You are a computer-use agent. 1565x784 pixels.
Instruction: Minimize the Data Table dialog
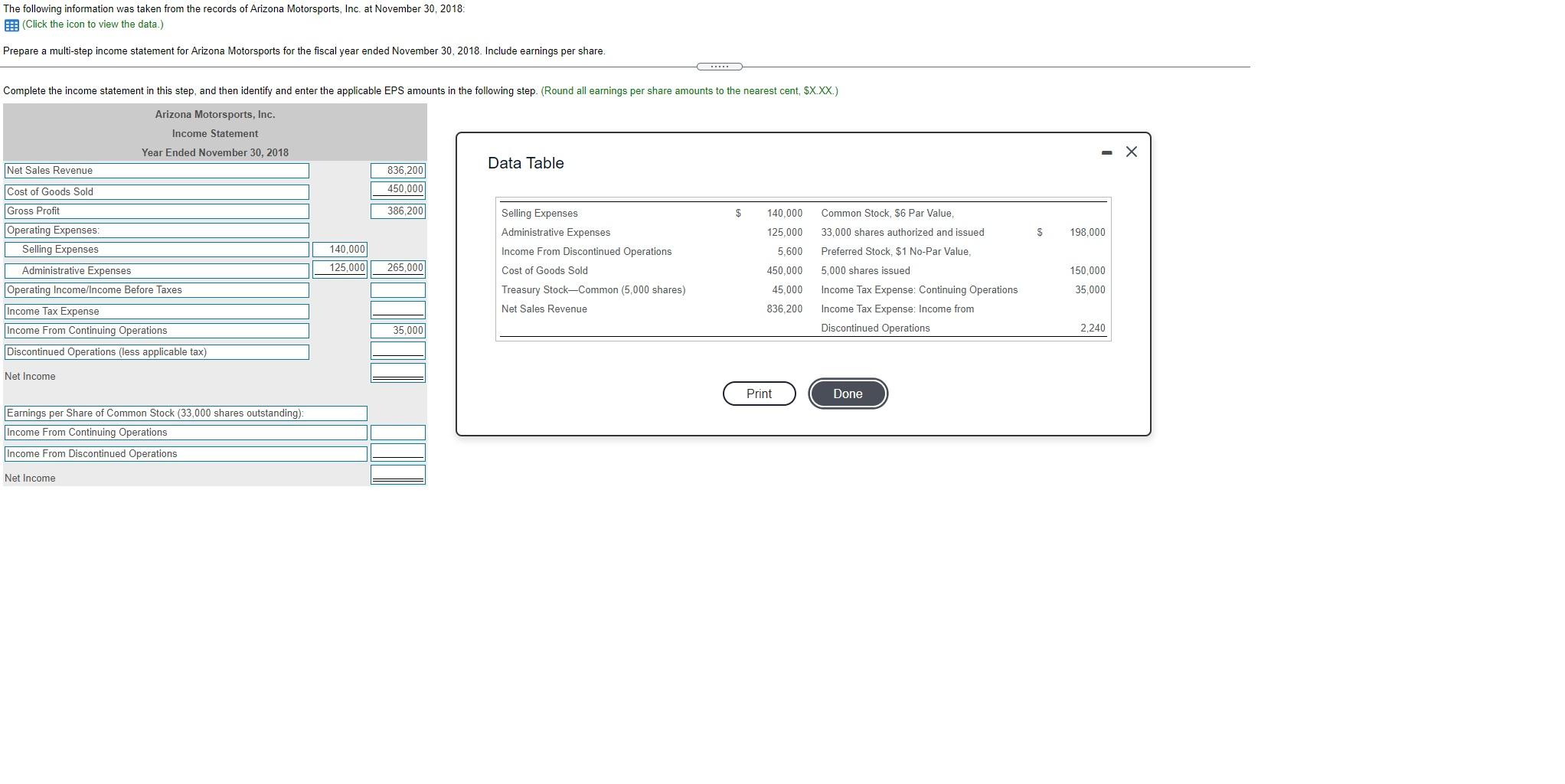tap(1106, 152)
